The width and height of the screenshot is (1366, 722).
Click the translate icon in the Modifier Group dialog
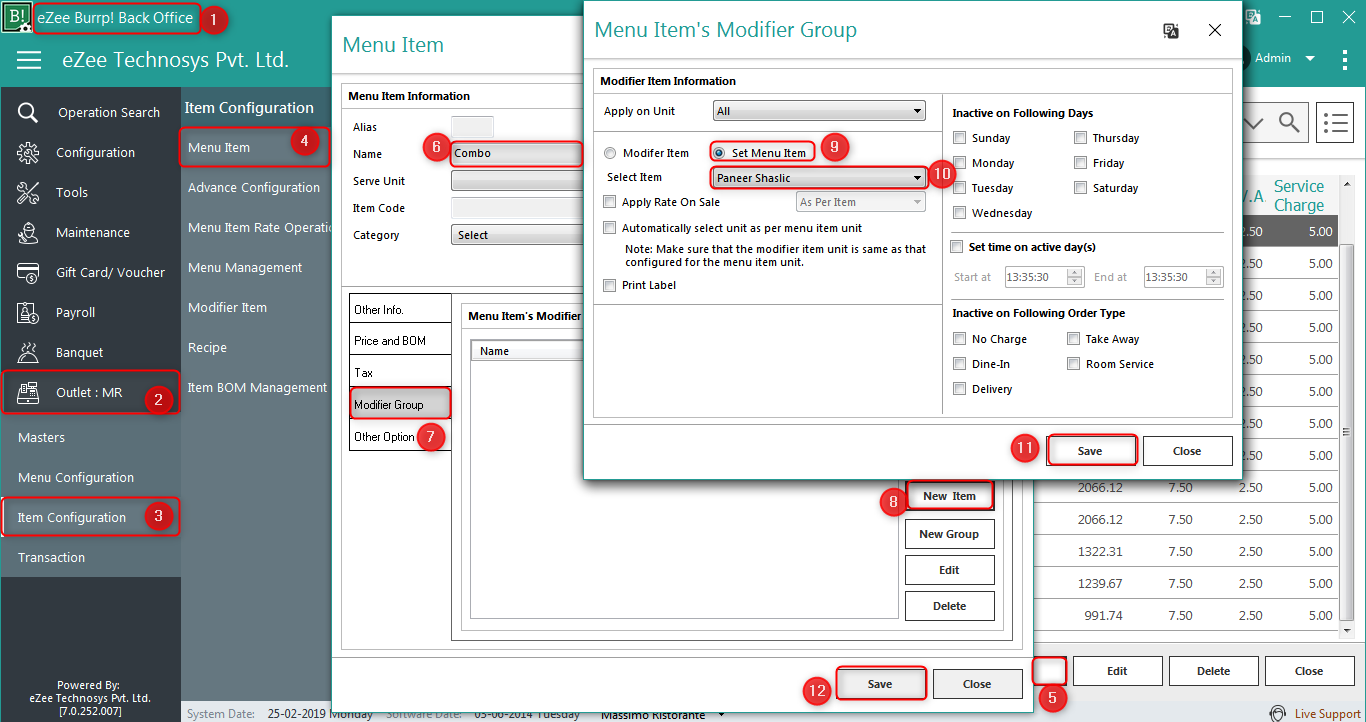[x=1171, y=31]
